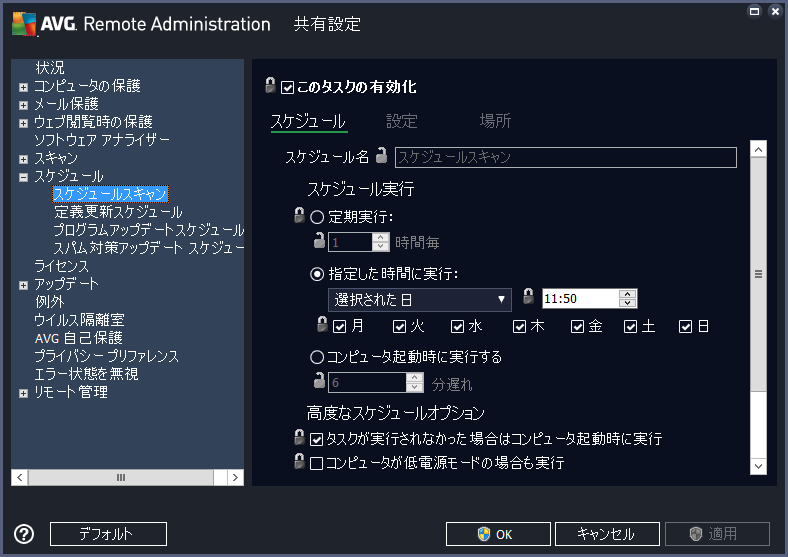Select the コンピュータ起動時に実行する radio button
The image size is (788, 557).
[x=317, y=357]
